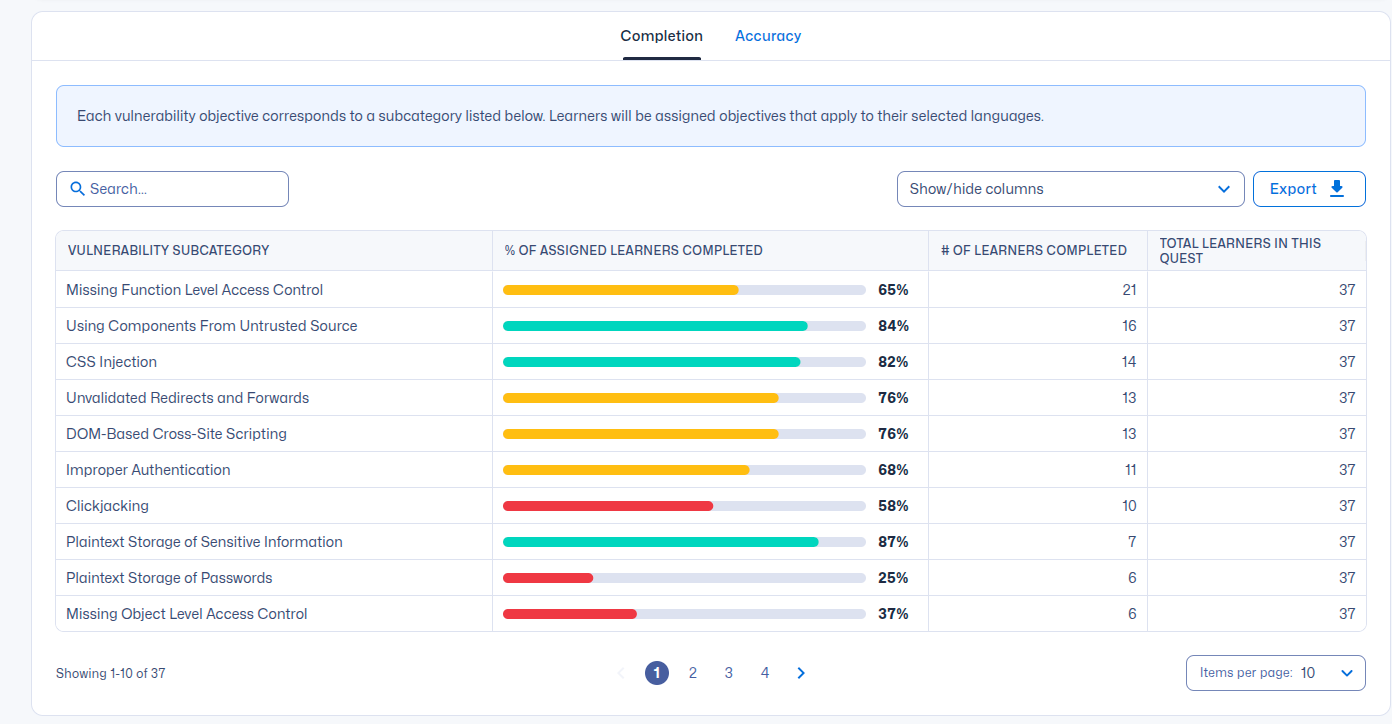Click inside the Search input field

(180, 189)
